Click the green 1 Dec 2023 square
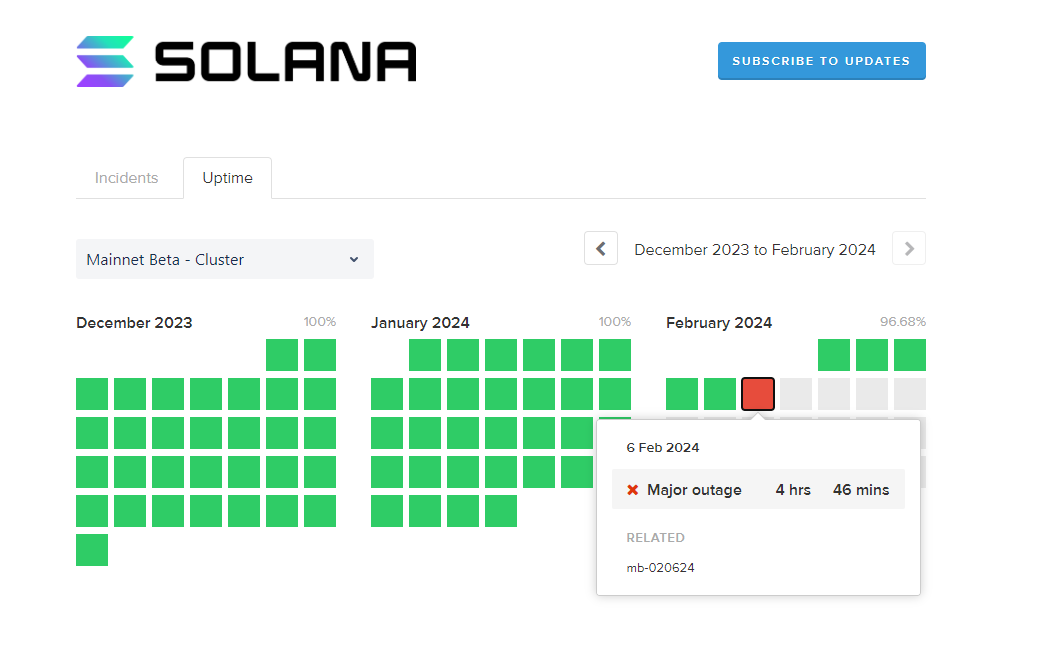 click(282, 355)
